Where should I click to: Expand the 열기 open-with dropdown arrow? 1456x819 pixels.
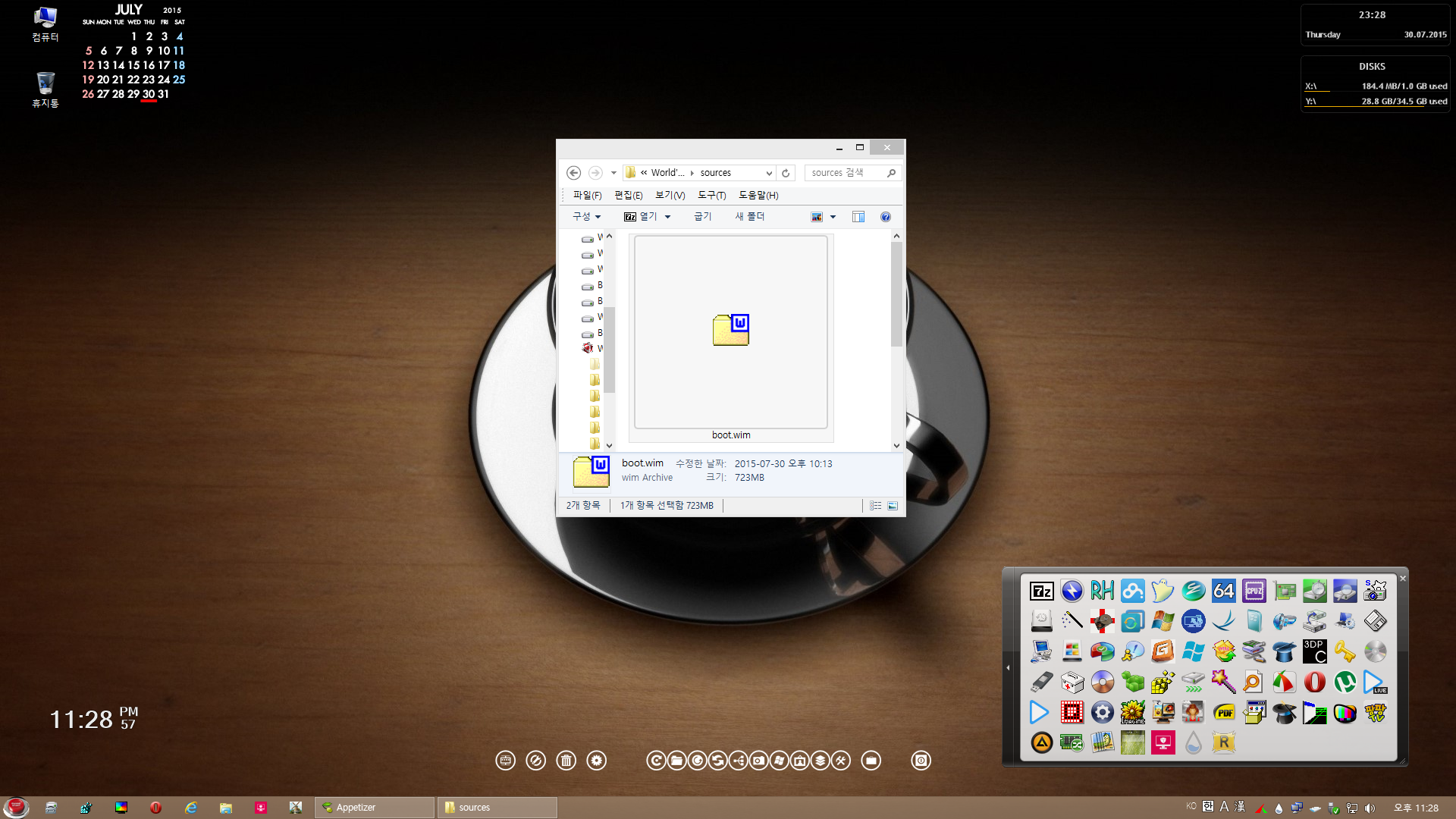coord(667,217)
